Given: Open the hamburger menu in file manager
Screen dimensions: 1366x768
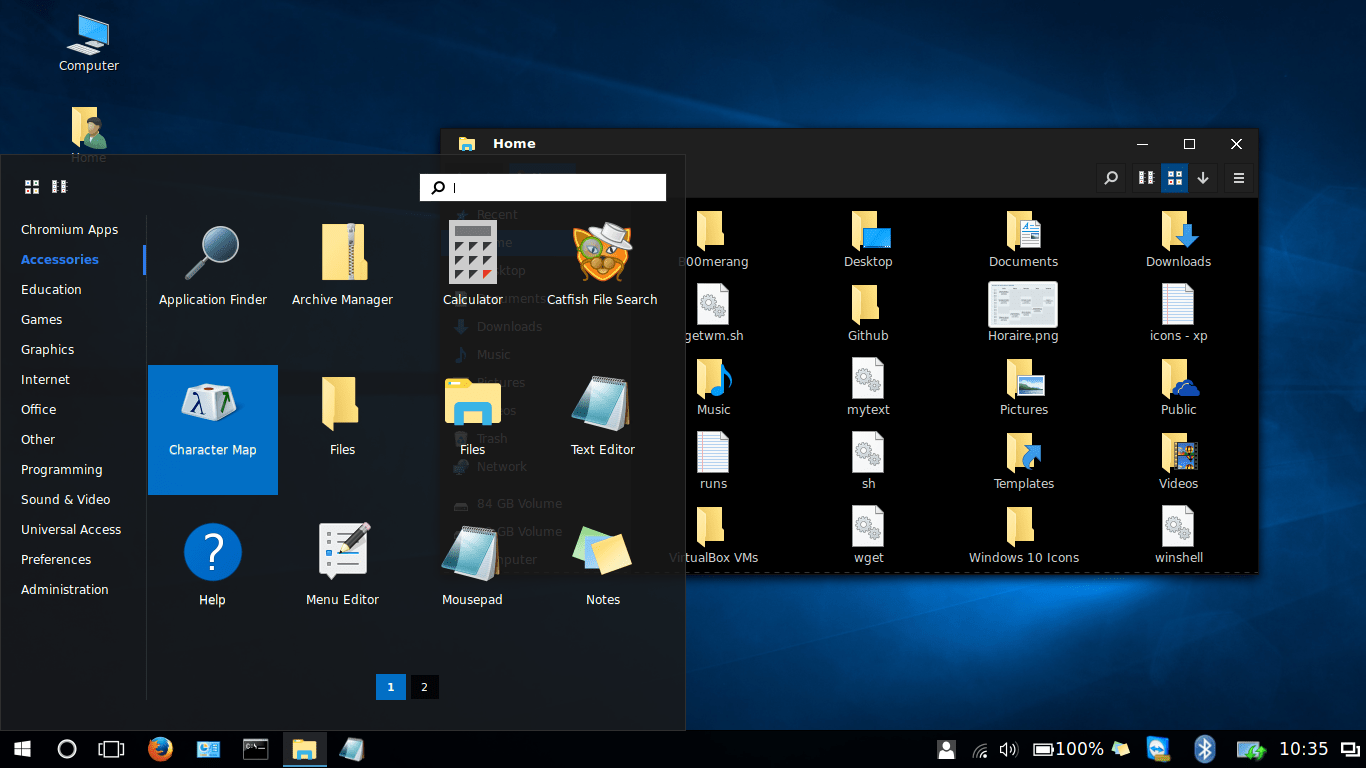Looking at the screenshot, I should tap(1238, 178).
